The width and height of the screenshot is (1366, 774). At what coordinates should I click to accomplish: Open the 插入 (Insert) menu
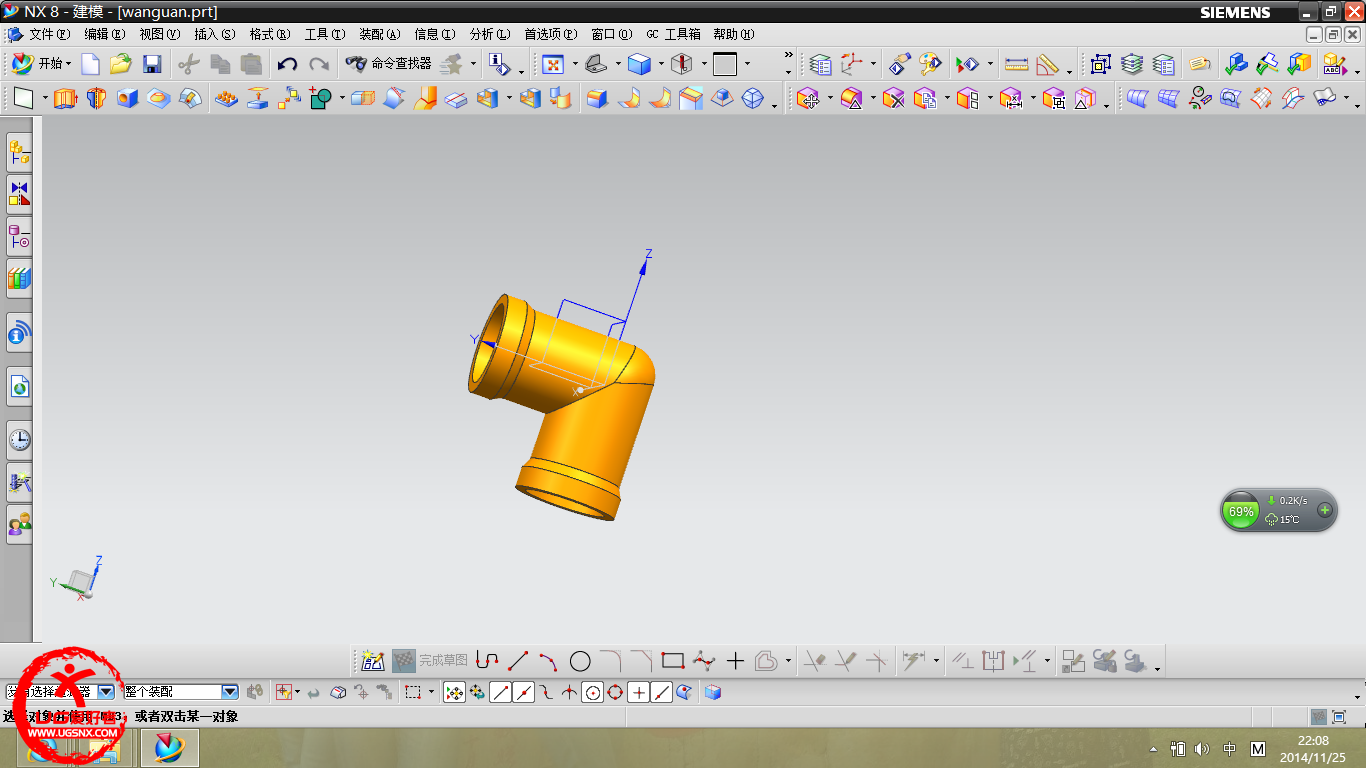215,34
